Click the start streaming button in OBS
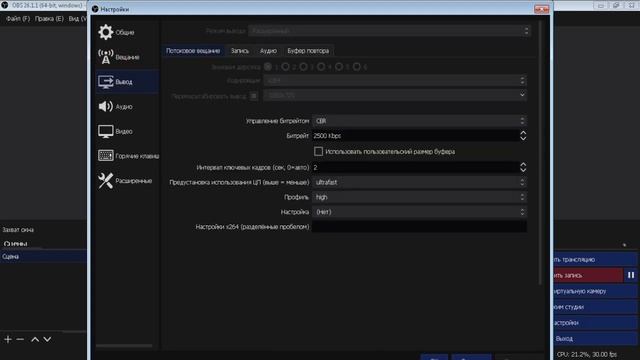This screenshot has width=640, height=360. [596, 259]
